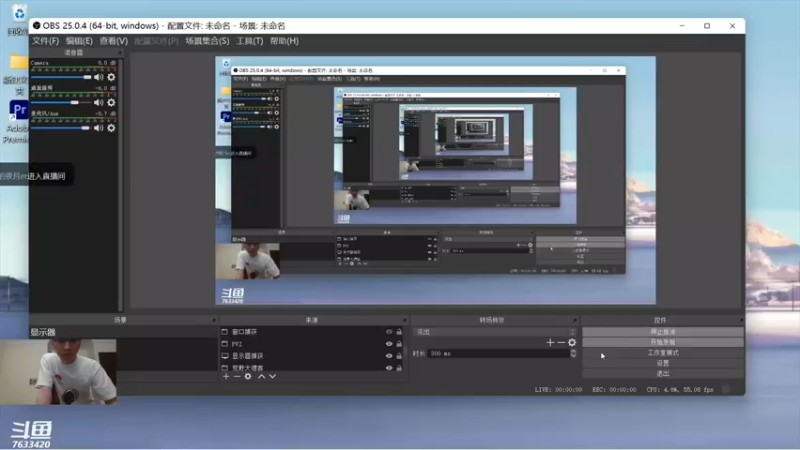Screen dimensions: 800x450
Task: Toggle lock on 荒野大镖客 source
Action: tap(399, 368)
